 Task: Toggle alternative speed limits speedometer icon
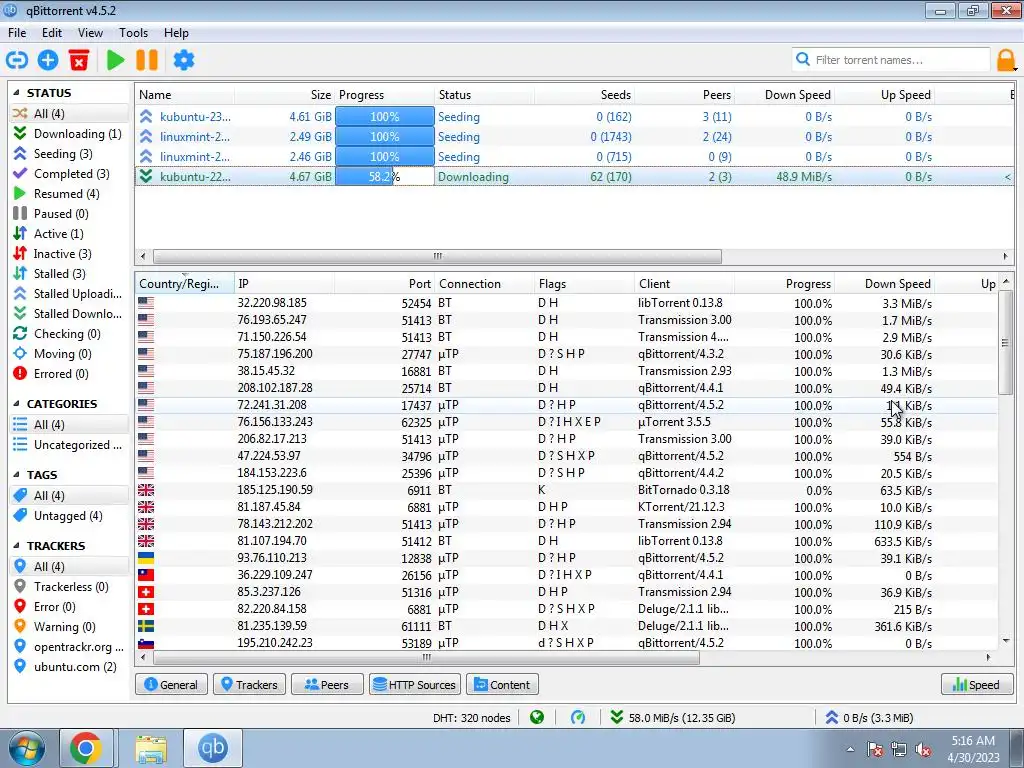pyautogui.click(x=578, y=718)
